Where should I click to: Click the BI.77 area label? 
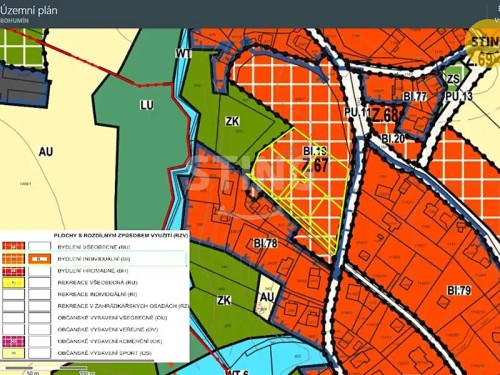click(415, 97)
